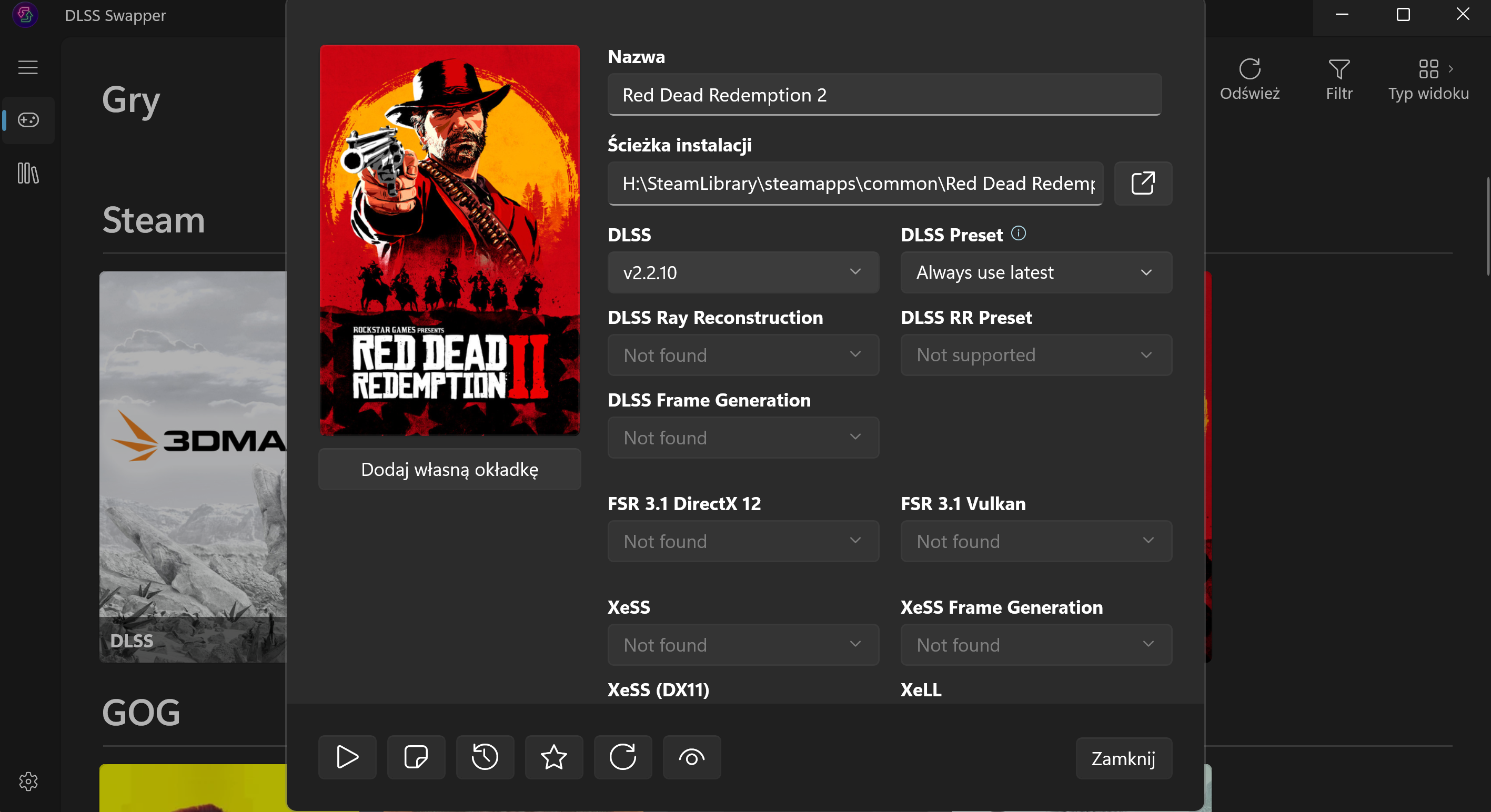Toggle the eye visibility icon for game
Viewport: 1491px width, 812px height.
(691, 757)
